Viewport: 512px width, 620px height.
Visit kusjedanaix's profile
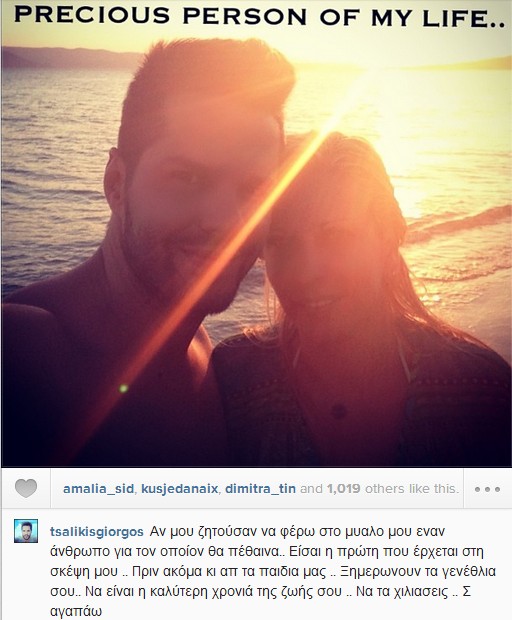(179, 489)
